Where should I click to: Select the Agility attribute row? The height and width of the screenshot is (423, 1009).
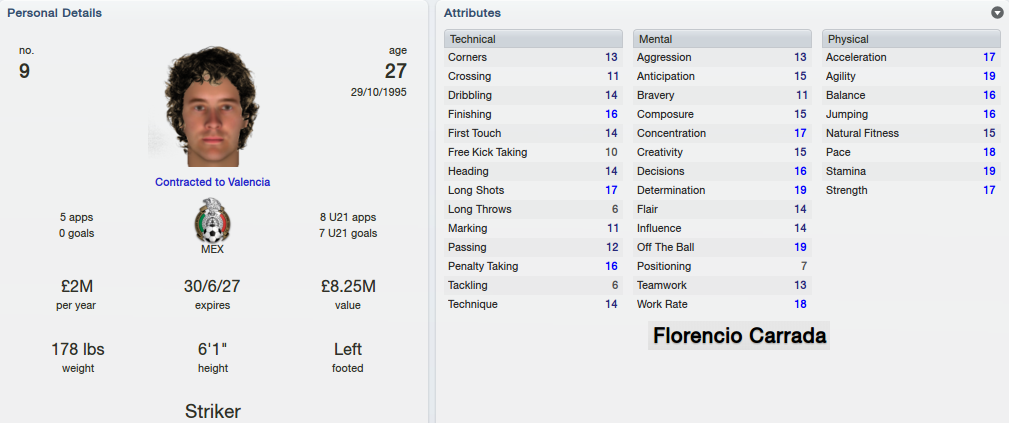(912, 77)
